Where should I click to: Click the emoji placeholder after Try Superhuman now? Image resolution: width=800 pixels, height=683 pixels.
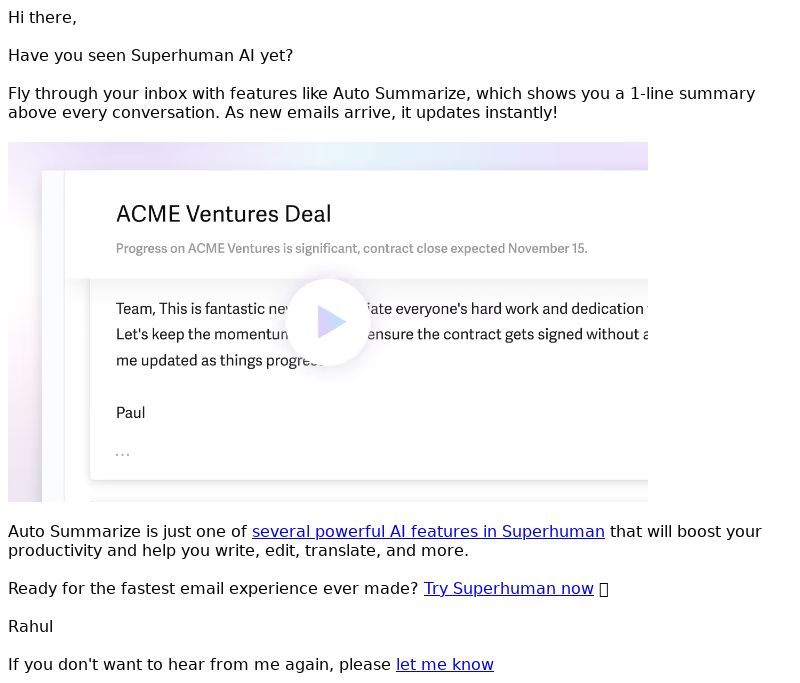point(604,590)
